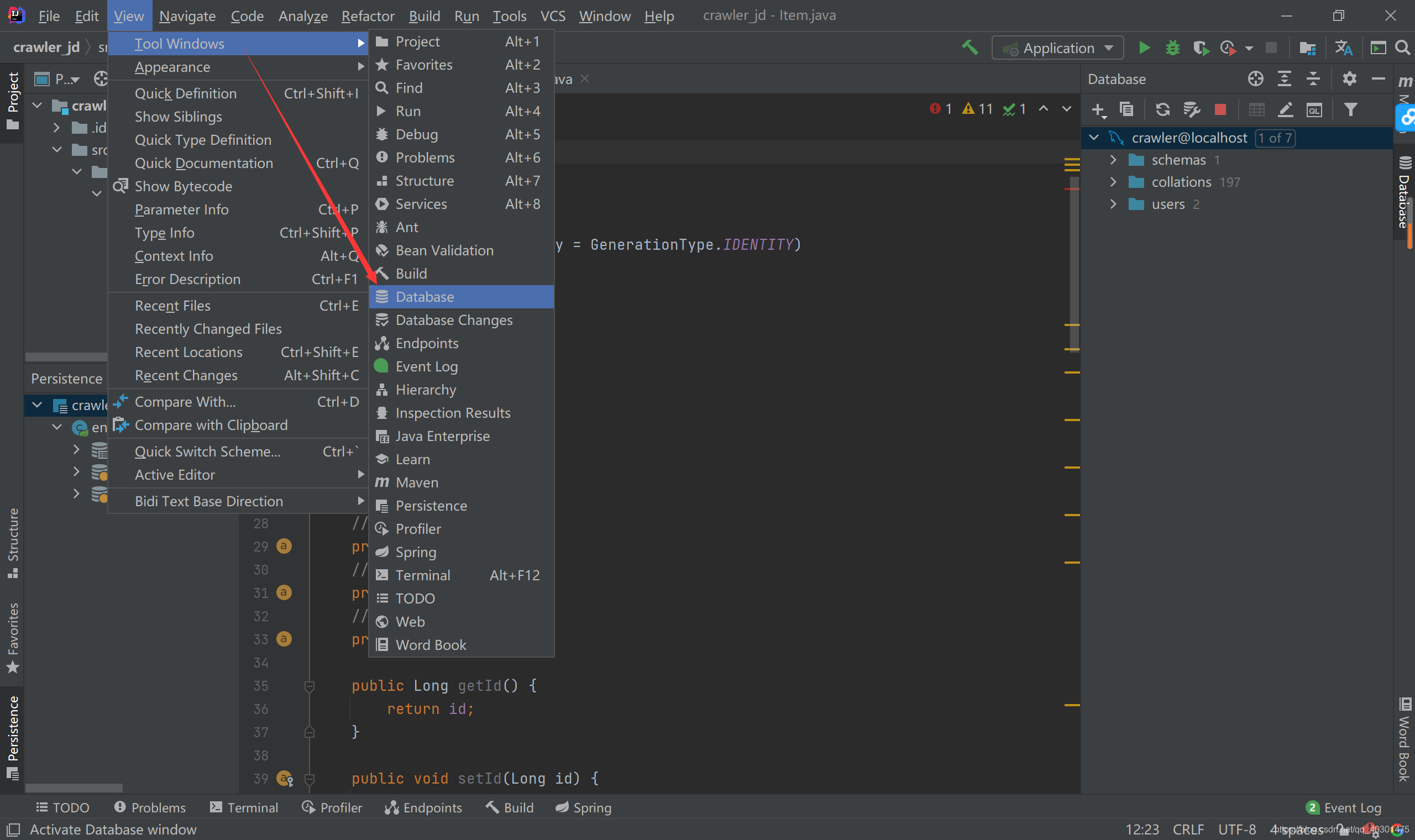Click the Build project hammer icon
The width and height of the screenshot is (1415, 840).
tap(970, 48)
